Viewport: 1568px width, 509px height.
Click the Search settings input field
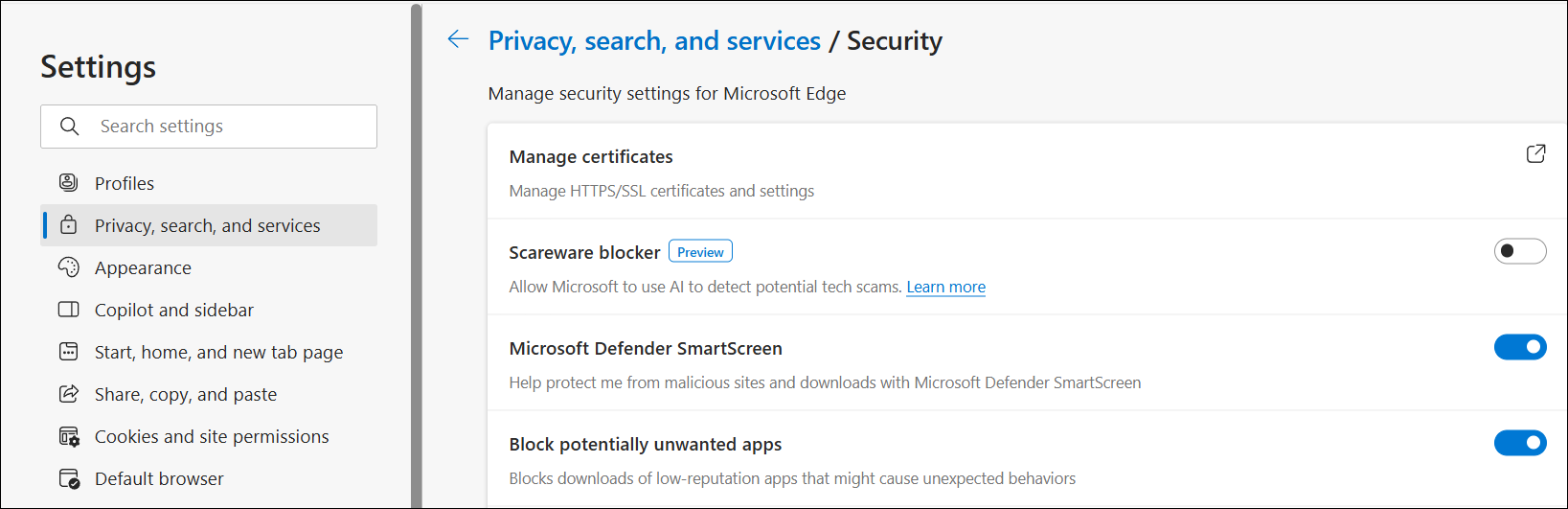pyautogui.click(x=230, y=127)
